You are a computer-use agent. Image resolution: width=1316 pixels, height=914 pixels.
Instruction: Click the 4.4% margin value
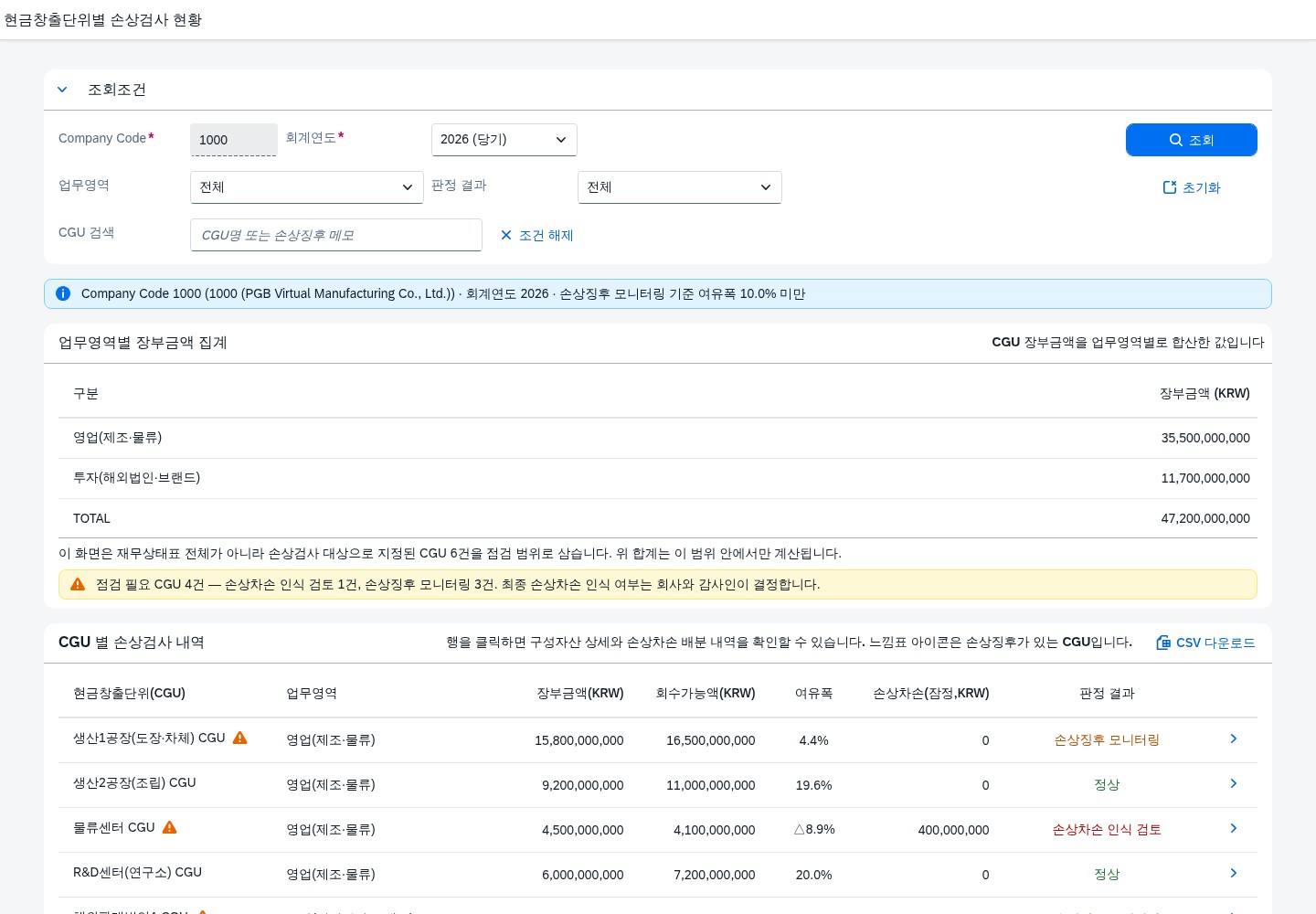(x=813, y=740)
